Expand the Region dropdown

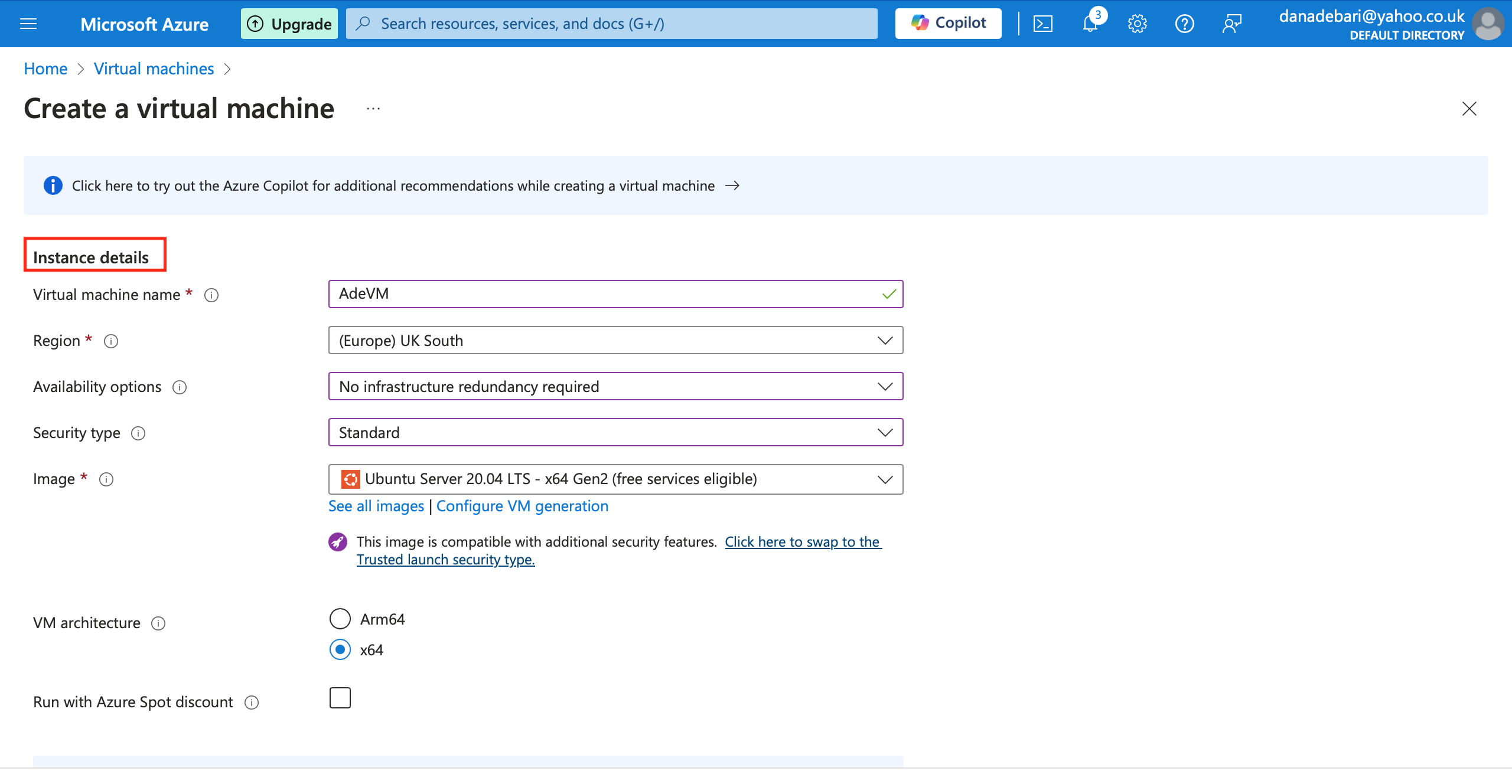[x=615, y=341]
